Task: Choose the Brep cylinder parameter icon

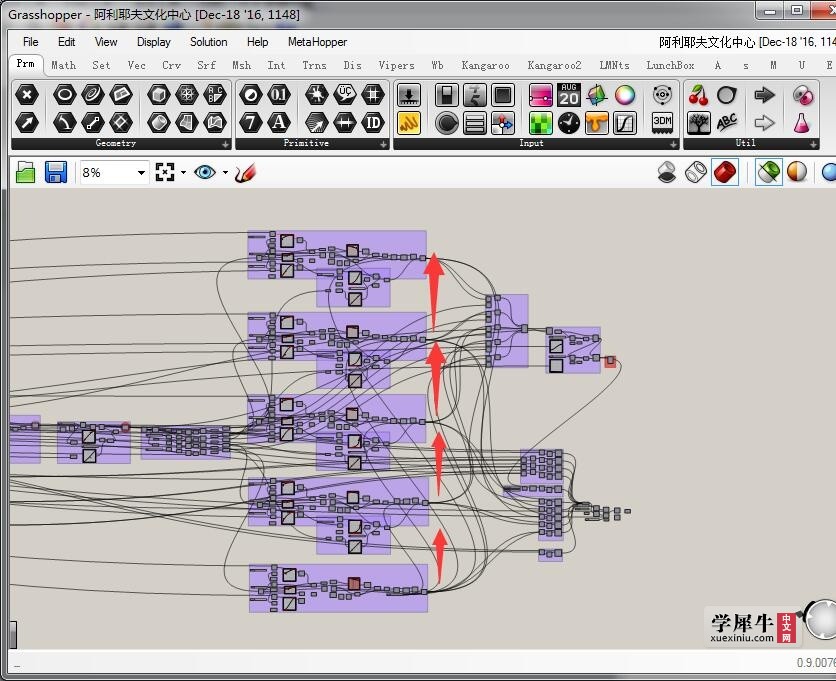Action: pos(158,123)
